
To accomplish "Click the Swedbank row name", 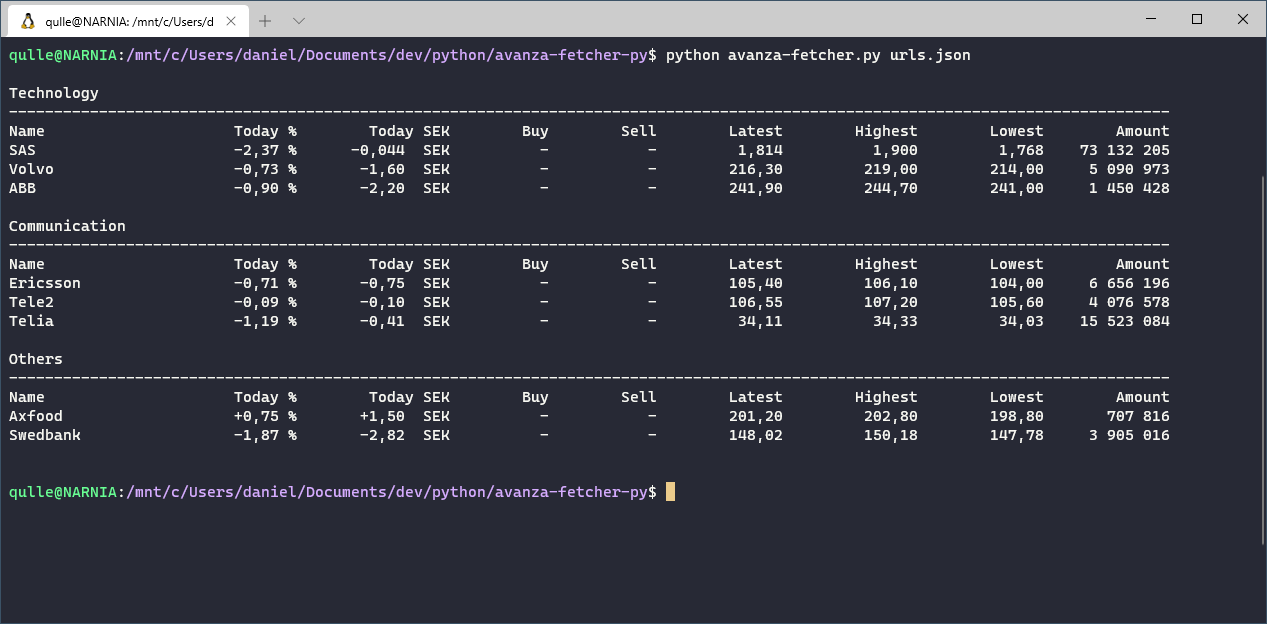I will pyautogui.click(x=45, y=435).
